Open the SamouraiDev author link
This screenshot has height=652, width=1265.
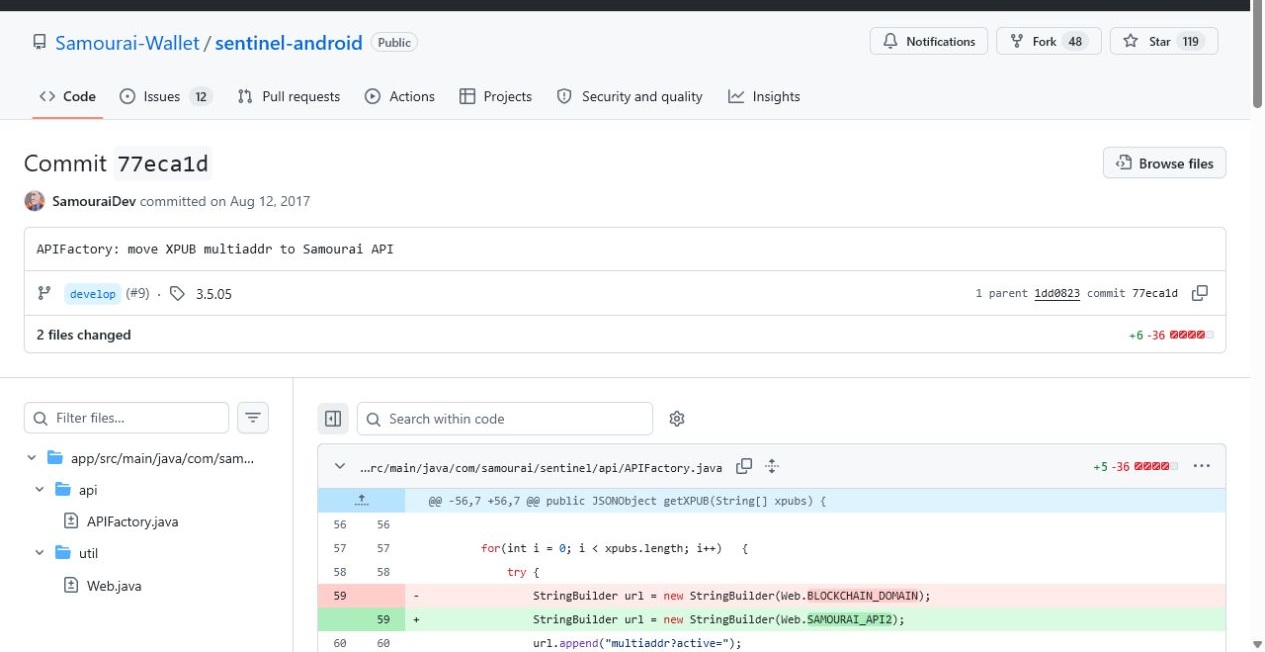pos(93,201)
